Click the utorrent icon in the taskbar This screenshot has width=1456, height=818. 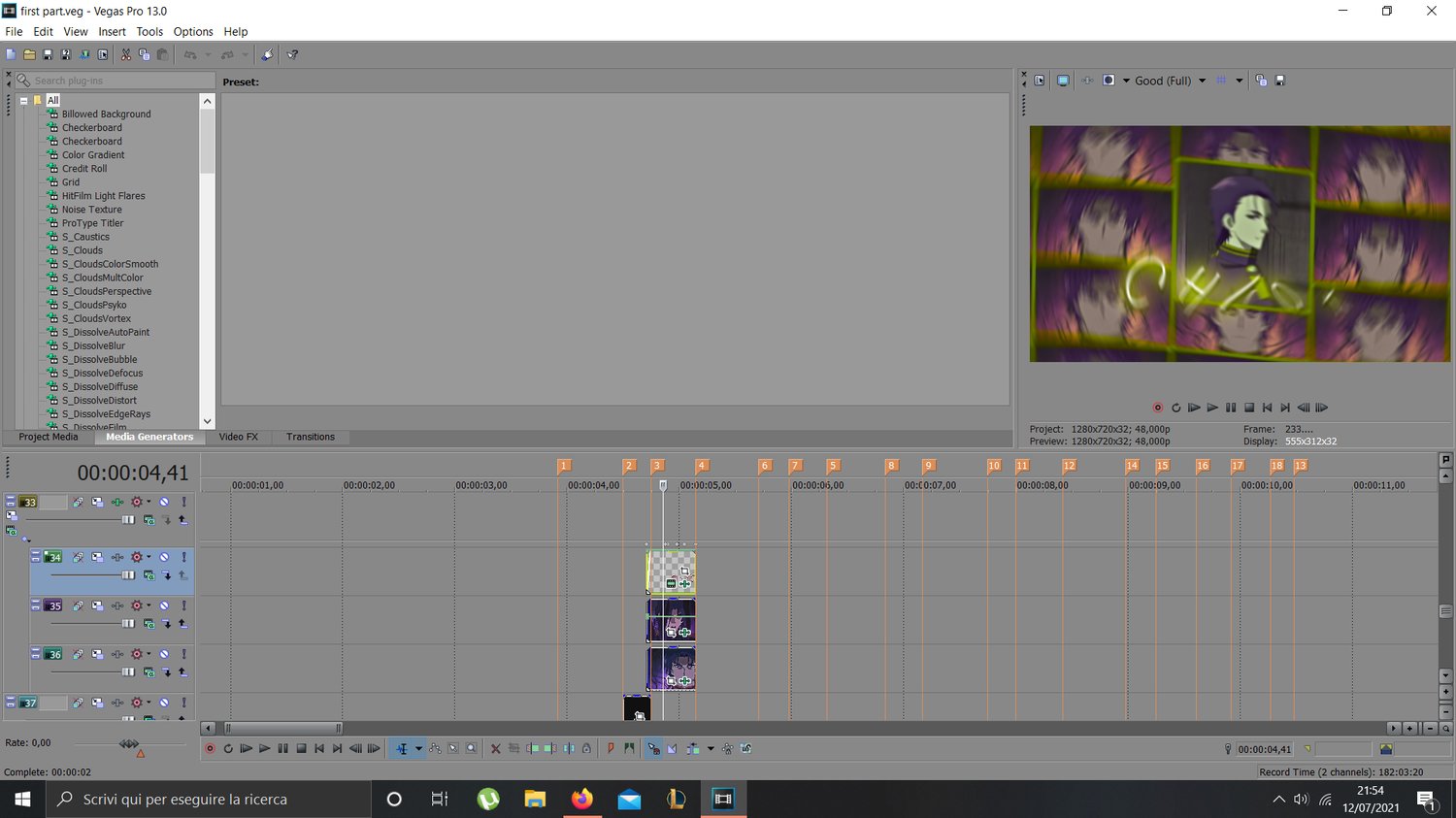[x=488, y=799]
